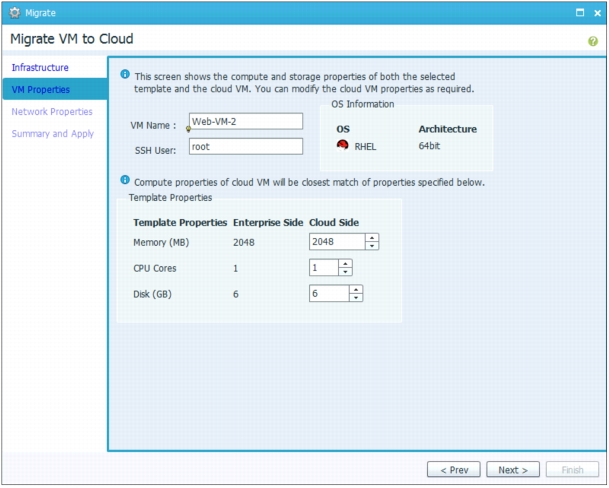Viewport: 609px width, 488px height.
Task: Click the 64bit architecture value
Action: tap(429, 146)
